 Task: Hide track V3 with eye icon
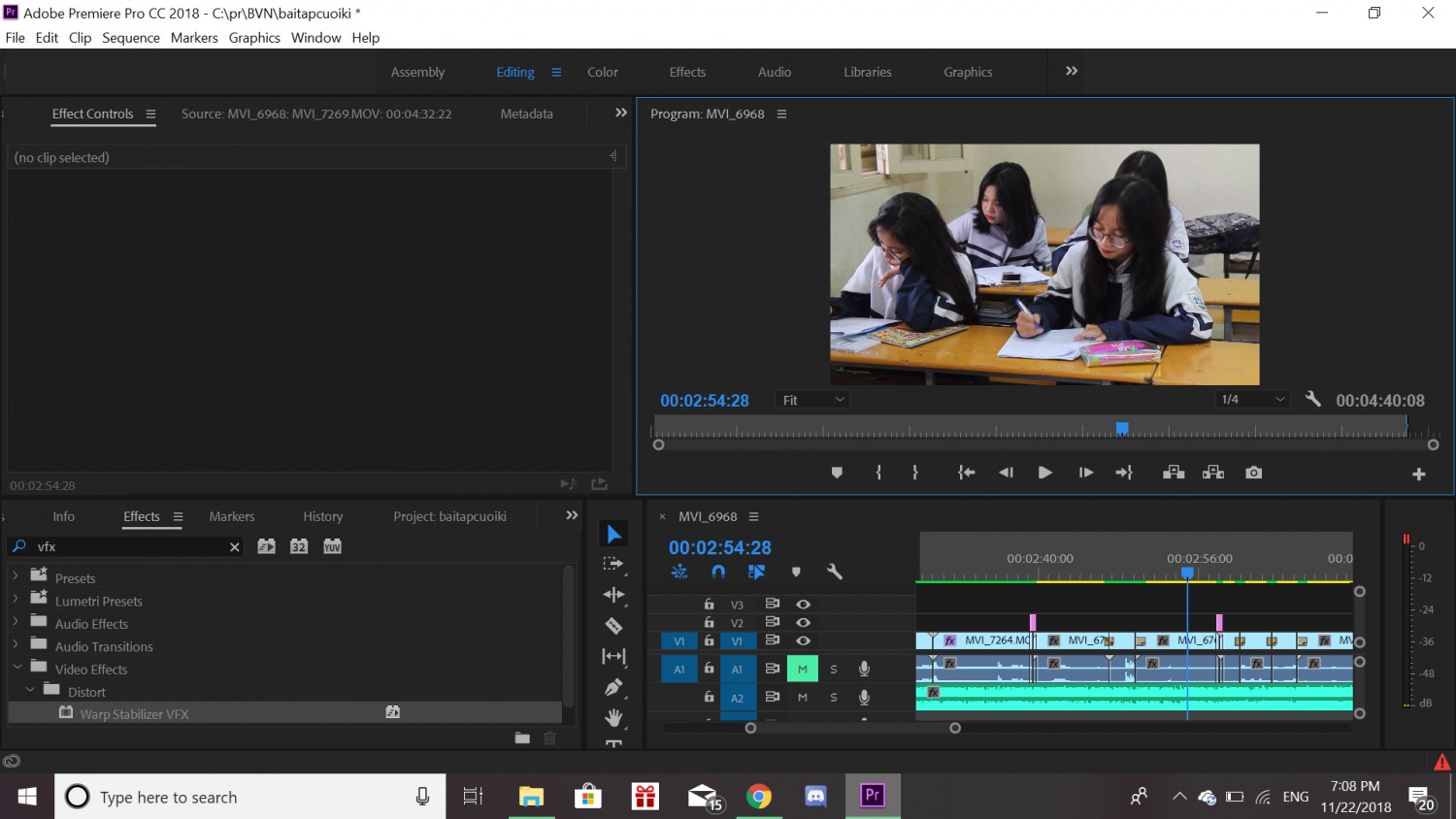pos(803,604)
